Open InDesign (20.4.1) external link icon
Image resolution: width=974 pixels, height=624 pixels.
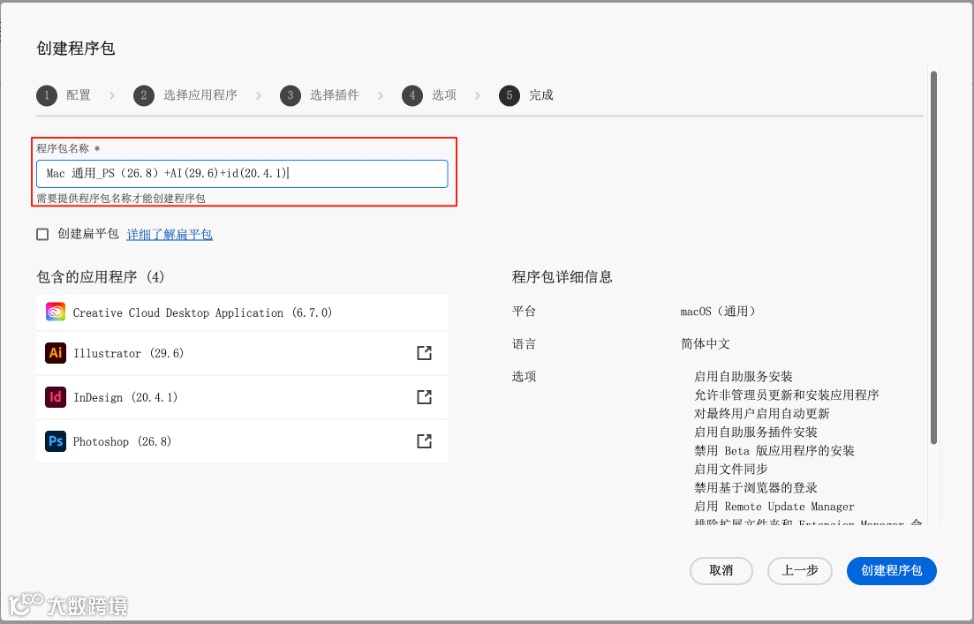click(424, 397)
